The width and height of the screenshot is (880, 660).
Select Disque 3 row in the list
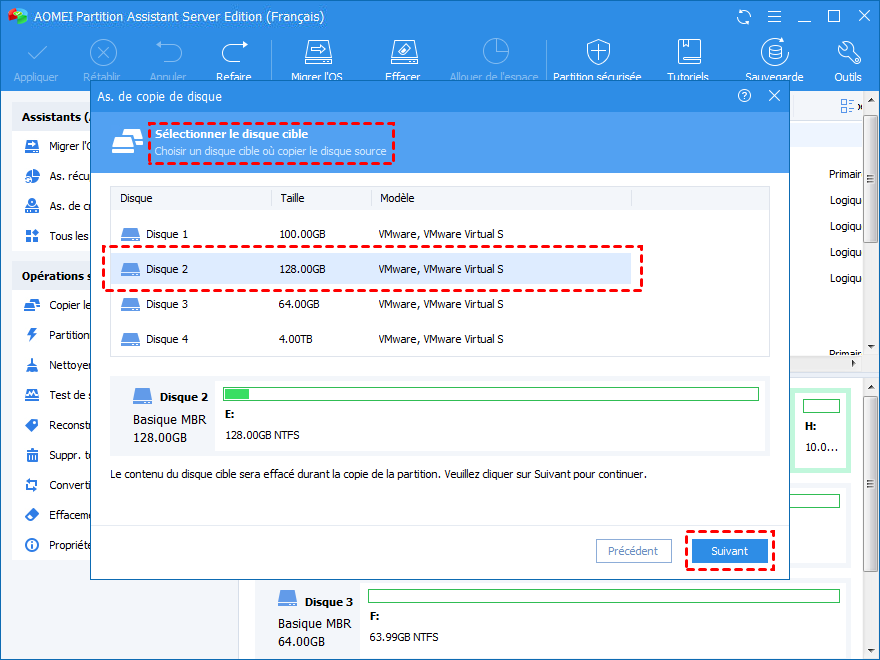[x=370, y=304]
